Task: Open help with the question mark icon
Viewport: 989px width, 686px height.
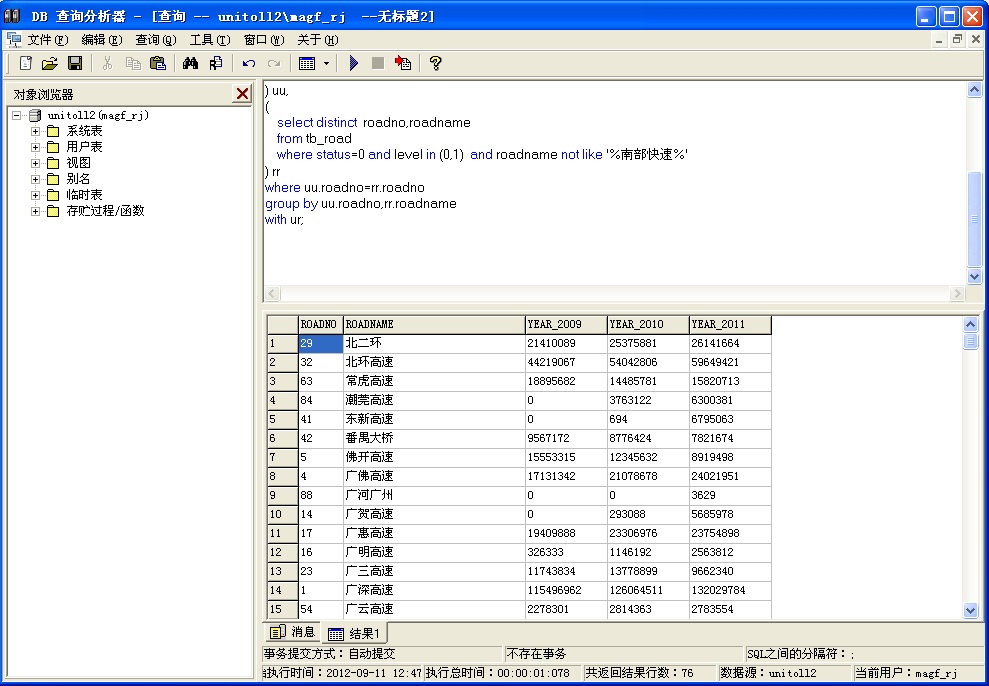Action: pyautogui.click(x=435, y=63)
